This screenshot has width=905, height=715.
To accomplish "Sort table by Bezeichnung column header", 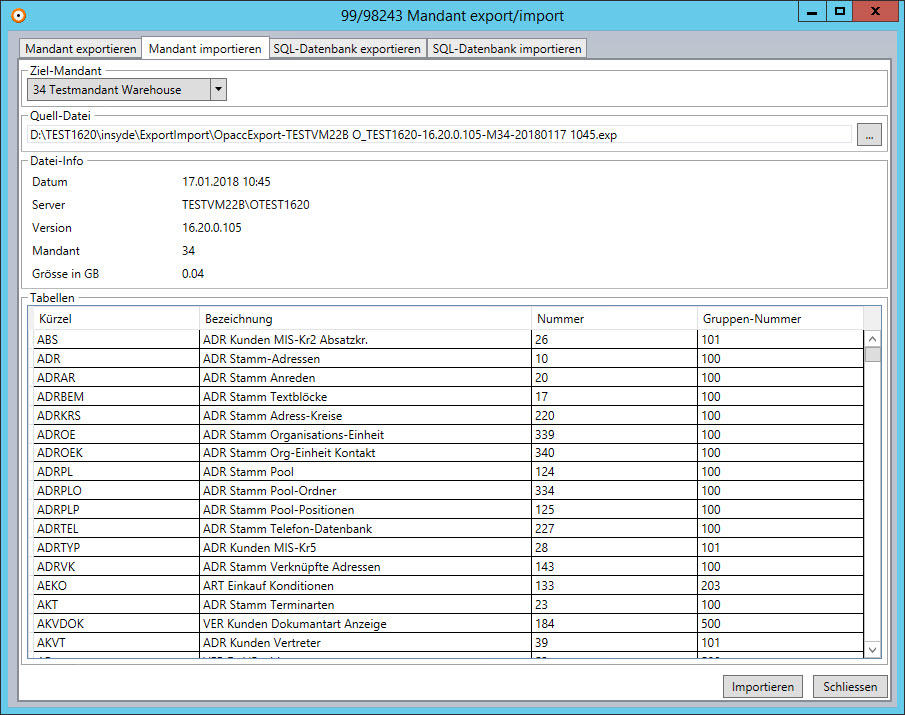I will (x=365, y=319).
